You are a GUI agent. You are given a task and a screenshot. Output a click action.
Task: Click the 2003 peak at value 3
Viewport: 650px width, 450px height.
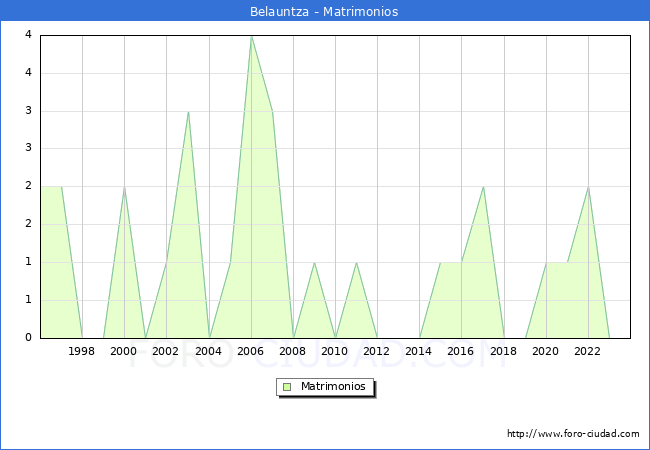(188, 111)
